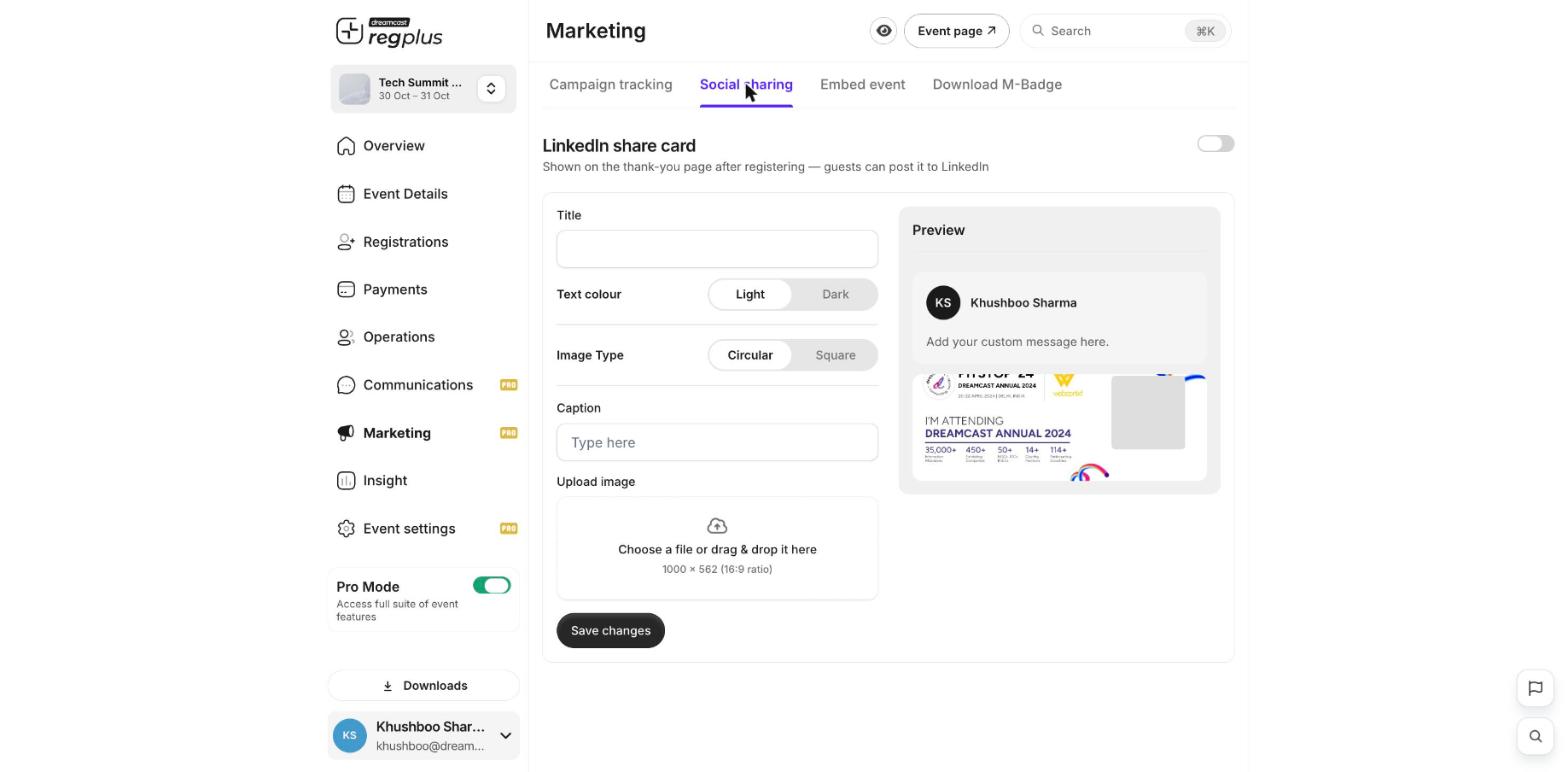
Task: Click the Event Details calendar icon
Action: click(x=346, y=194)
